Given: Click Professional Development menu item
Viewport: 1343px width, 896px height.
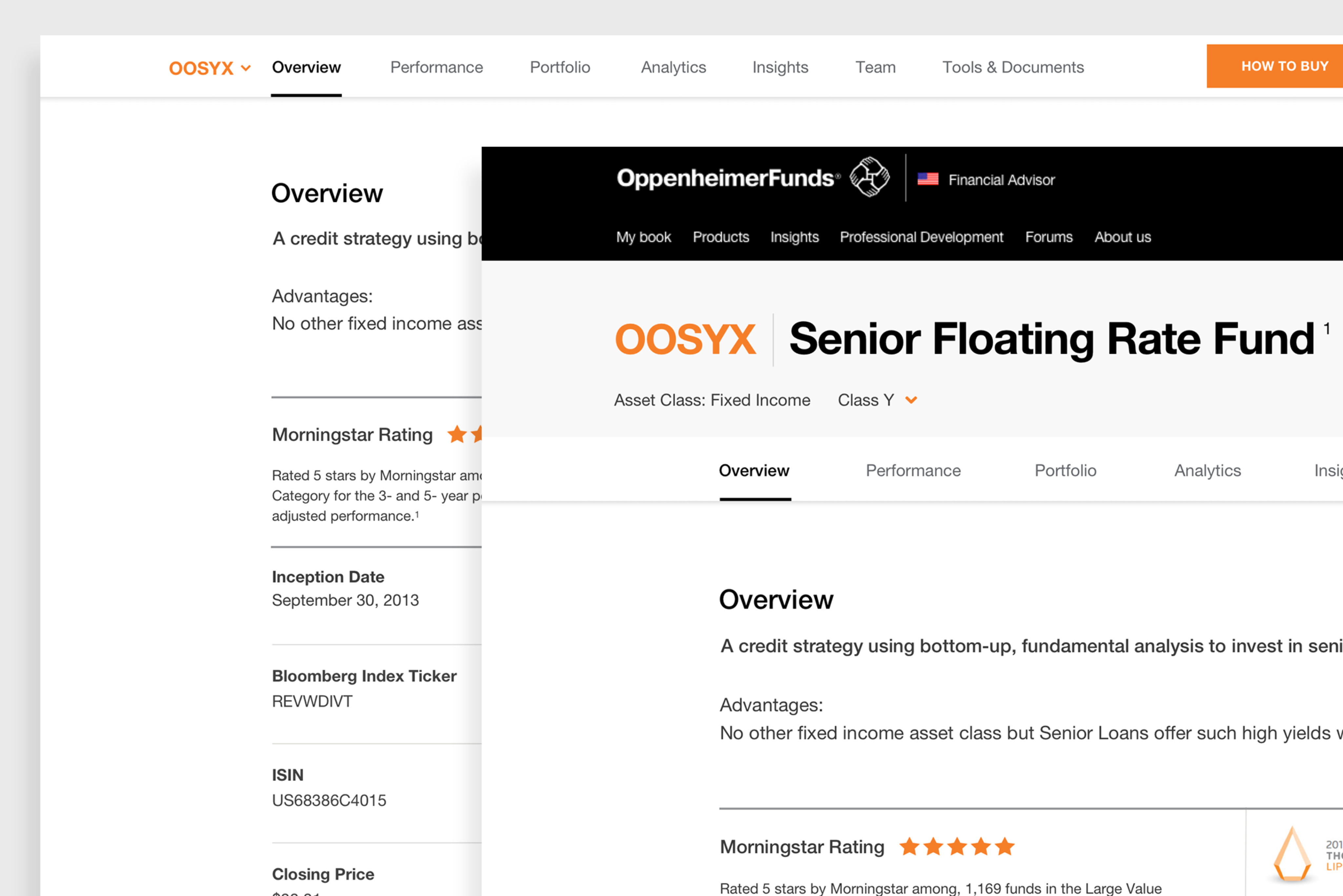Looking at the screenshot, I should [x=921, y=237].
